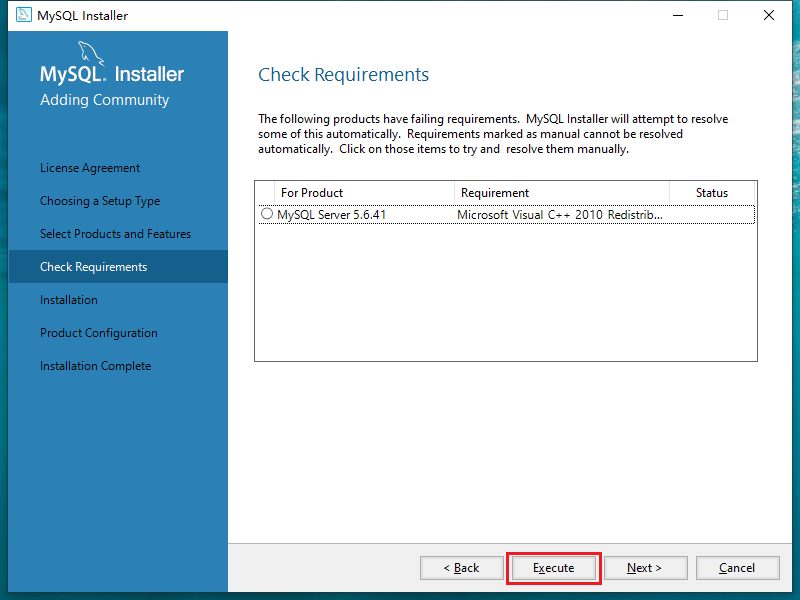Viewport: 800px width, 600px height.
Task: Open Installation step in sidebar
Action: [x=69, y=300]
